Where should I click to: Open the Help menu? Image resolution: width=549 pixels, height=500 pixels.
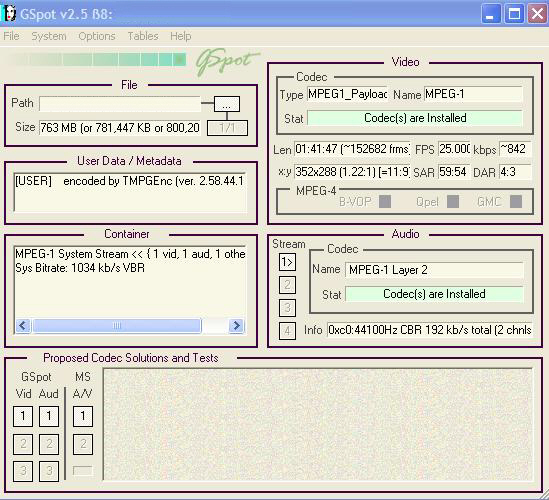pos(181,36)
